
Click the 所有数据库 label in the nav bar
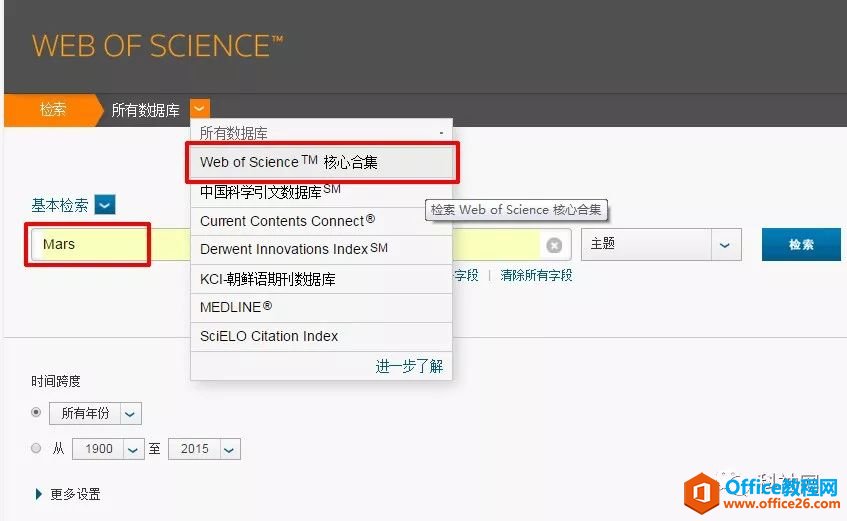(145, 110)
